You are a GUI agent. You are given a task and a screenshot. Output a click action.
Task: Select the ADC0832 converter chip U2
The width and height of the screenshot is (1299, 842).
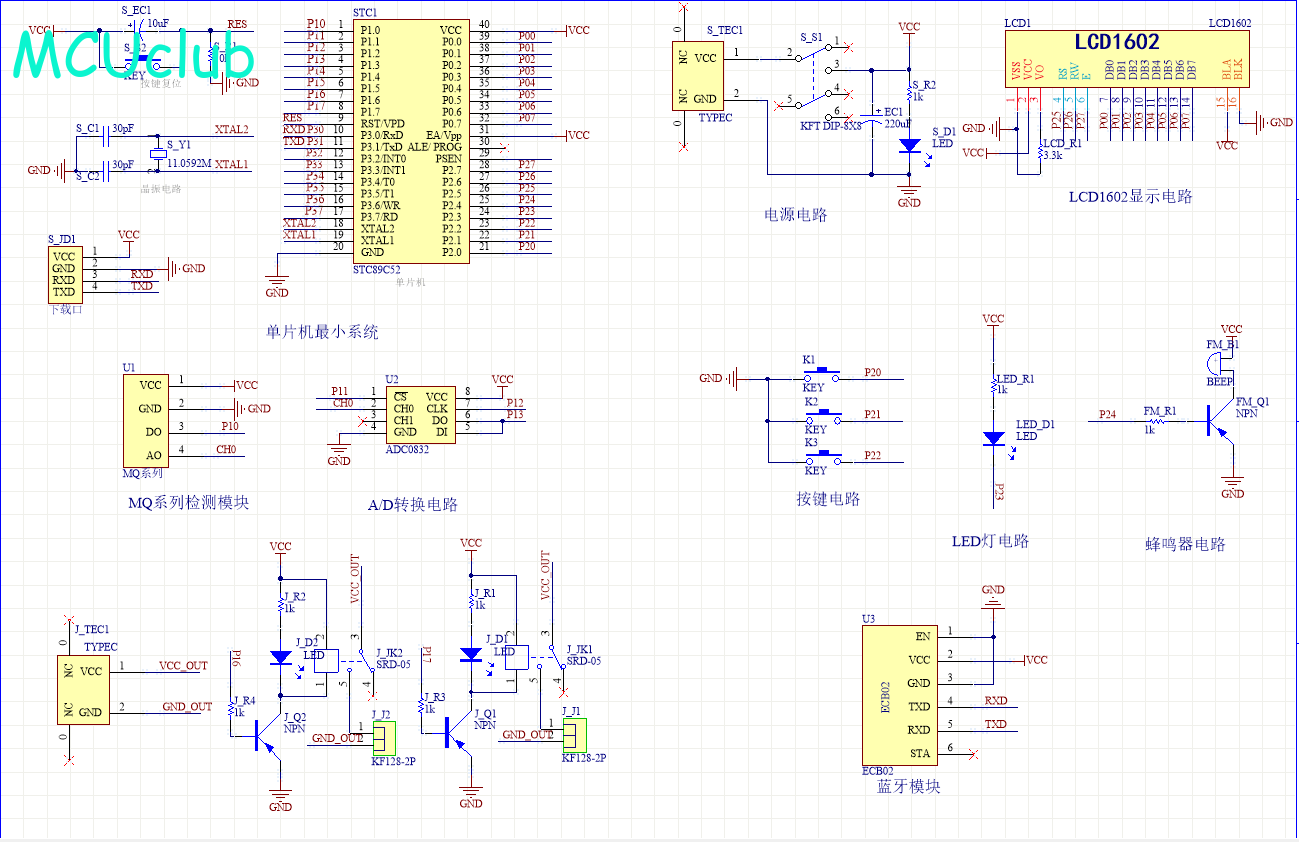click(419, 415)
